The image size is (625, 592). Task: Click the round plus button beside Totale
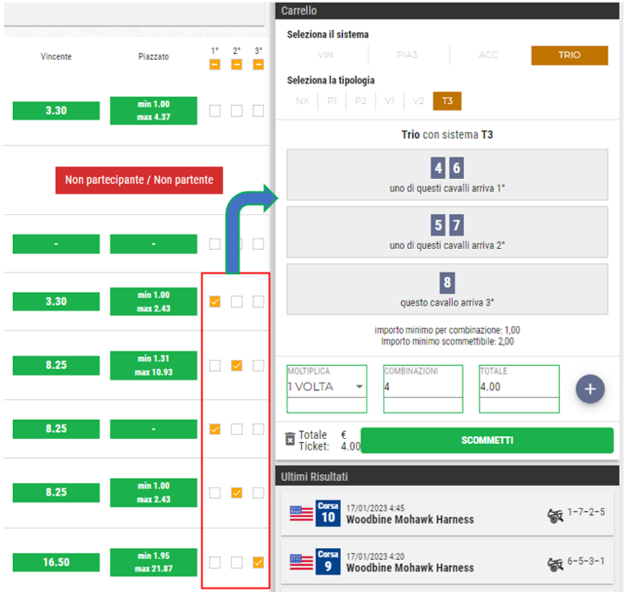(x=590, y=389)
